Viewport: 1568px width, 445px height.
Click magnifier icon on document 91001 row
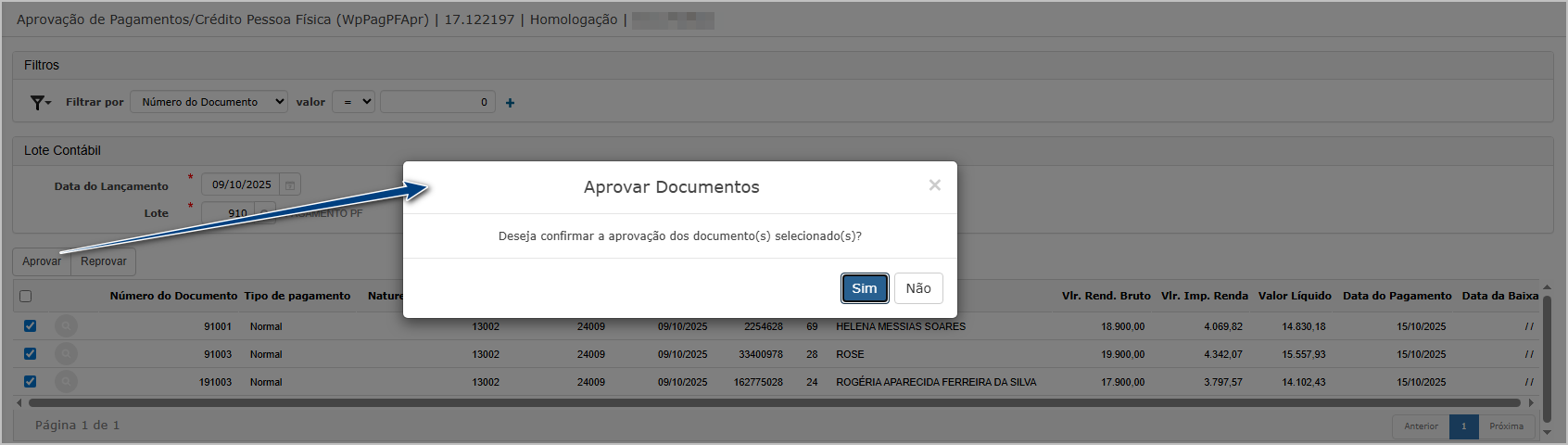(66, 326)
